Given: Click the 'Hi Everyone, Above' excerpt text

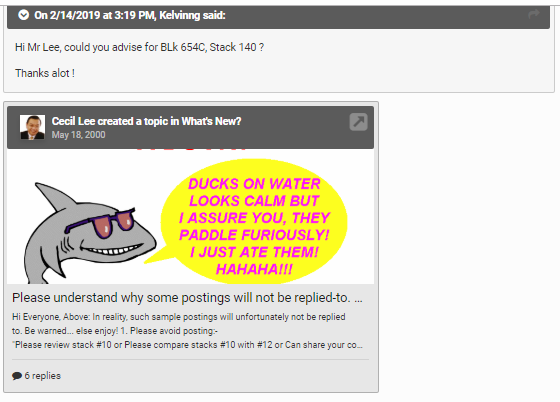Looking at the screenshot, I should pos(179,324).
